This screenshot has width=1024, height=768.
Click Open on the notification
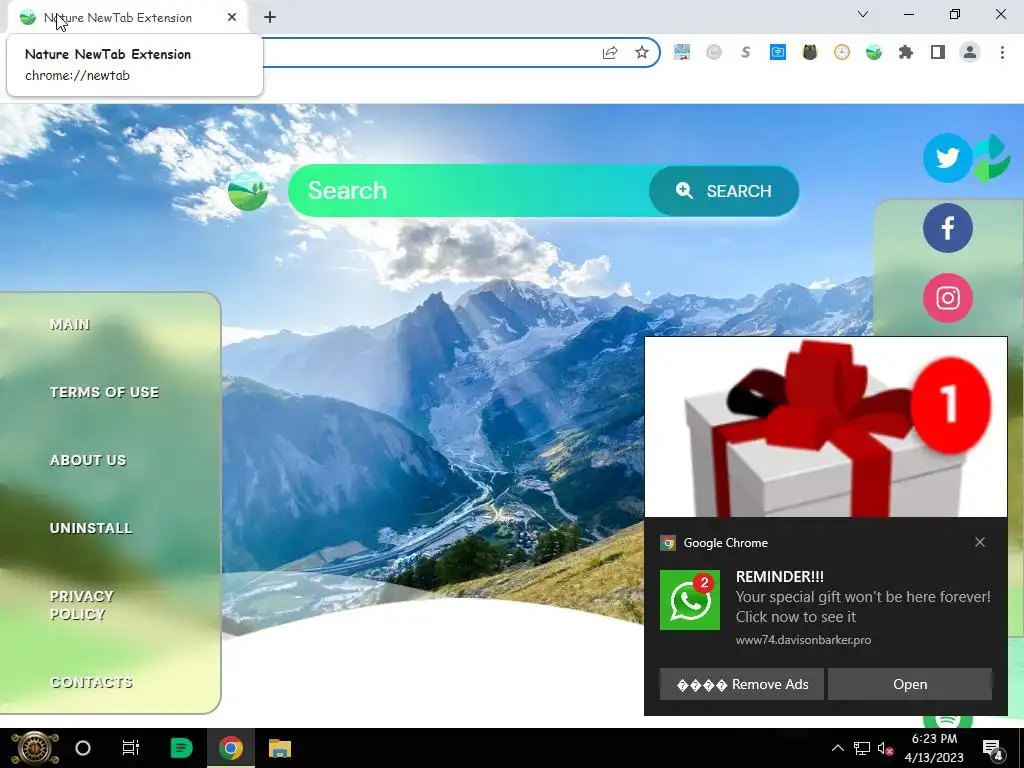coord(910,684)
